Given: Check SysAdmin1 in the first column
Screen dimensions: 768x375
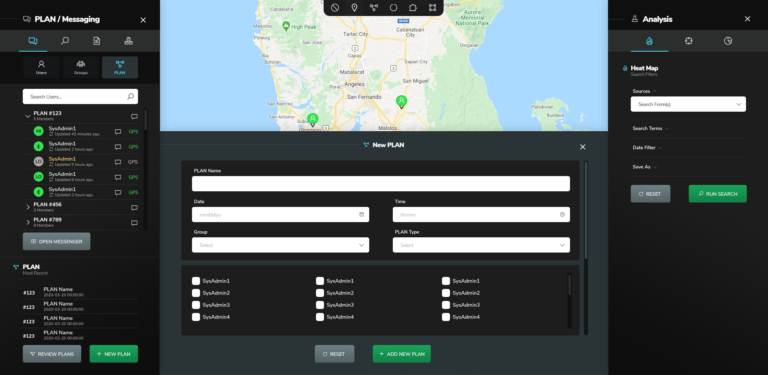Looking at the screenshot, I should coord(196,281).
